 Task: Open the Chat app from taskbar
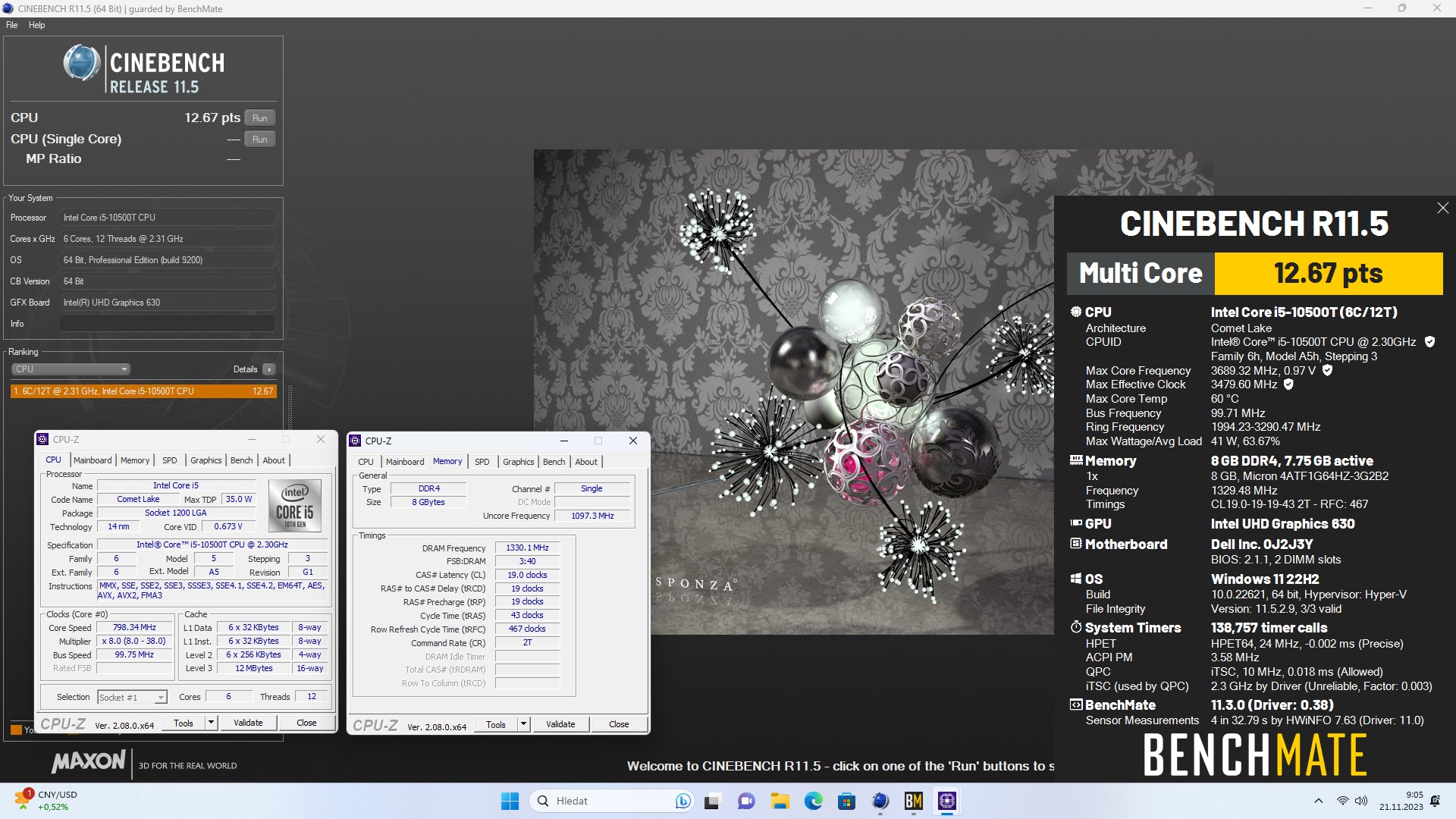746,801
